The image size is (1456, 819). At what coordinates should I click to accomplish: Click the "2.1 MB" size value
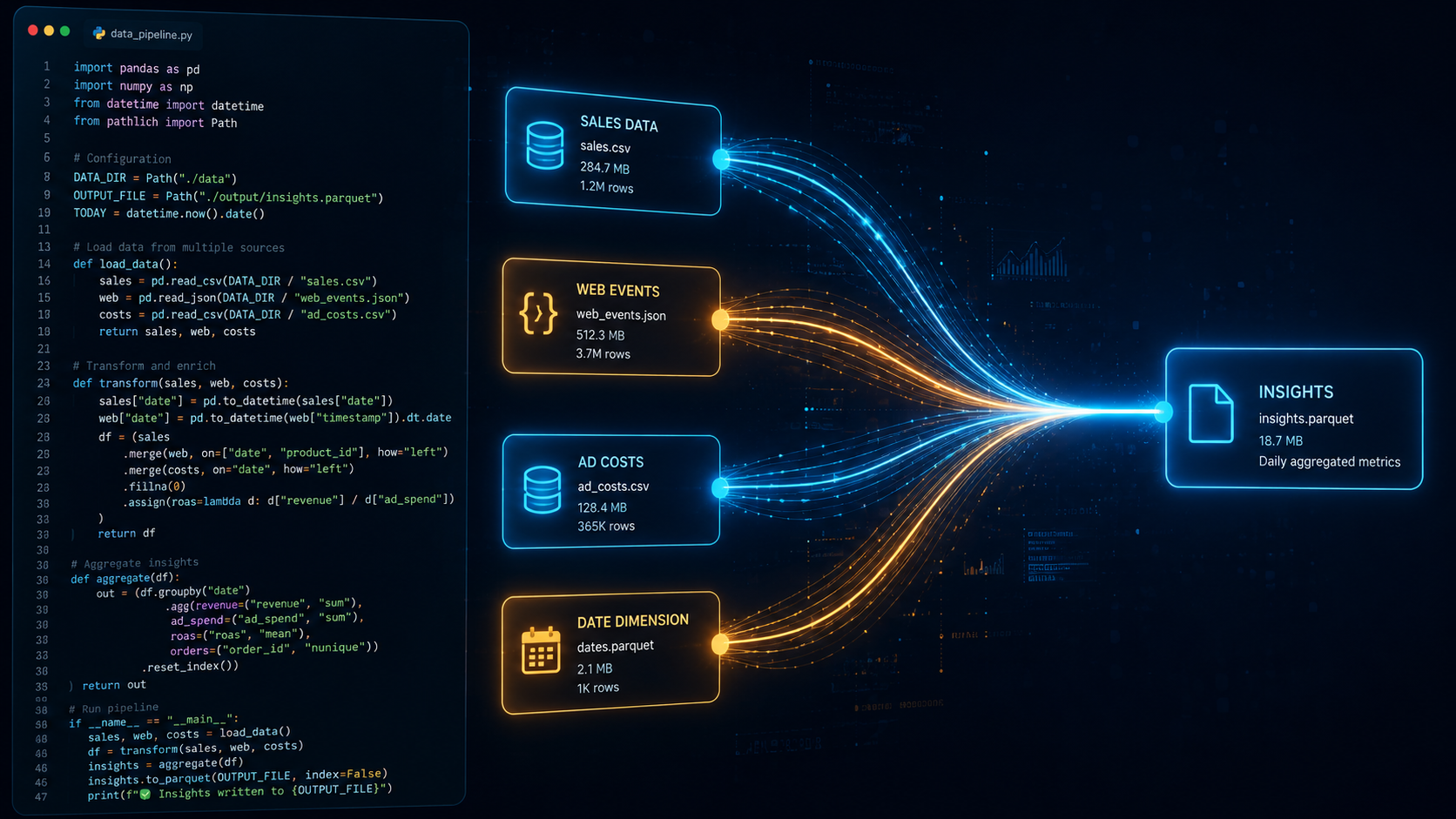click(595, 668)
